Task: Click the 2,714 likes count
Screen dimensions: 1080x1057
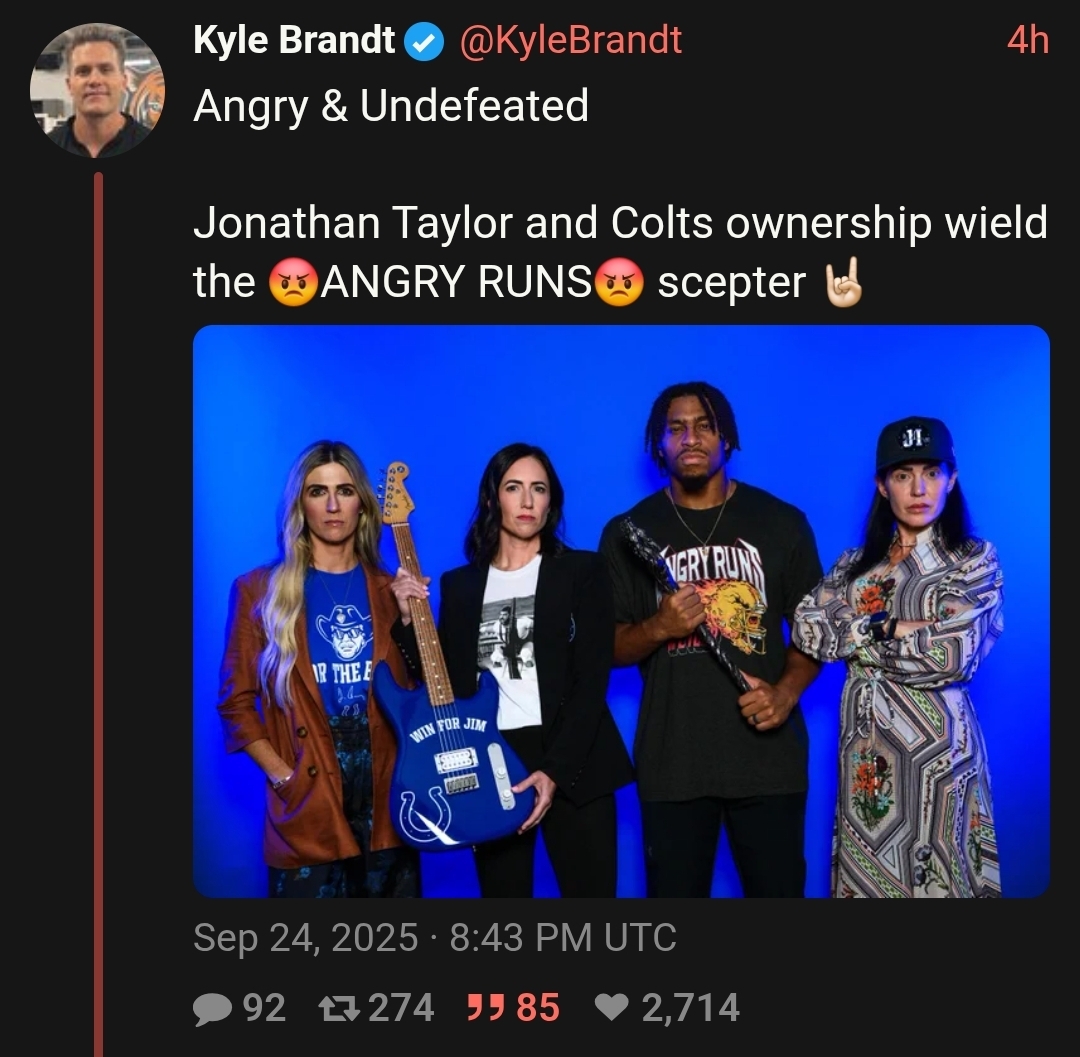Action: pyautogui.click(x=691, y=1008)
